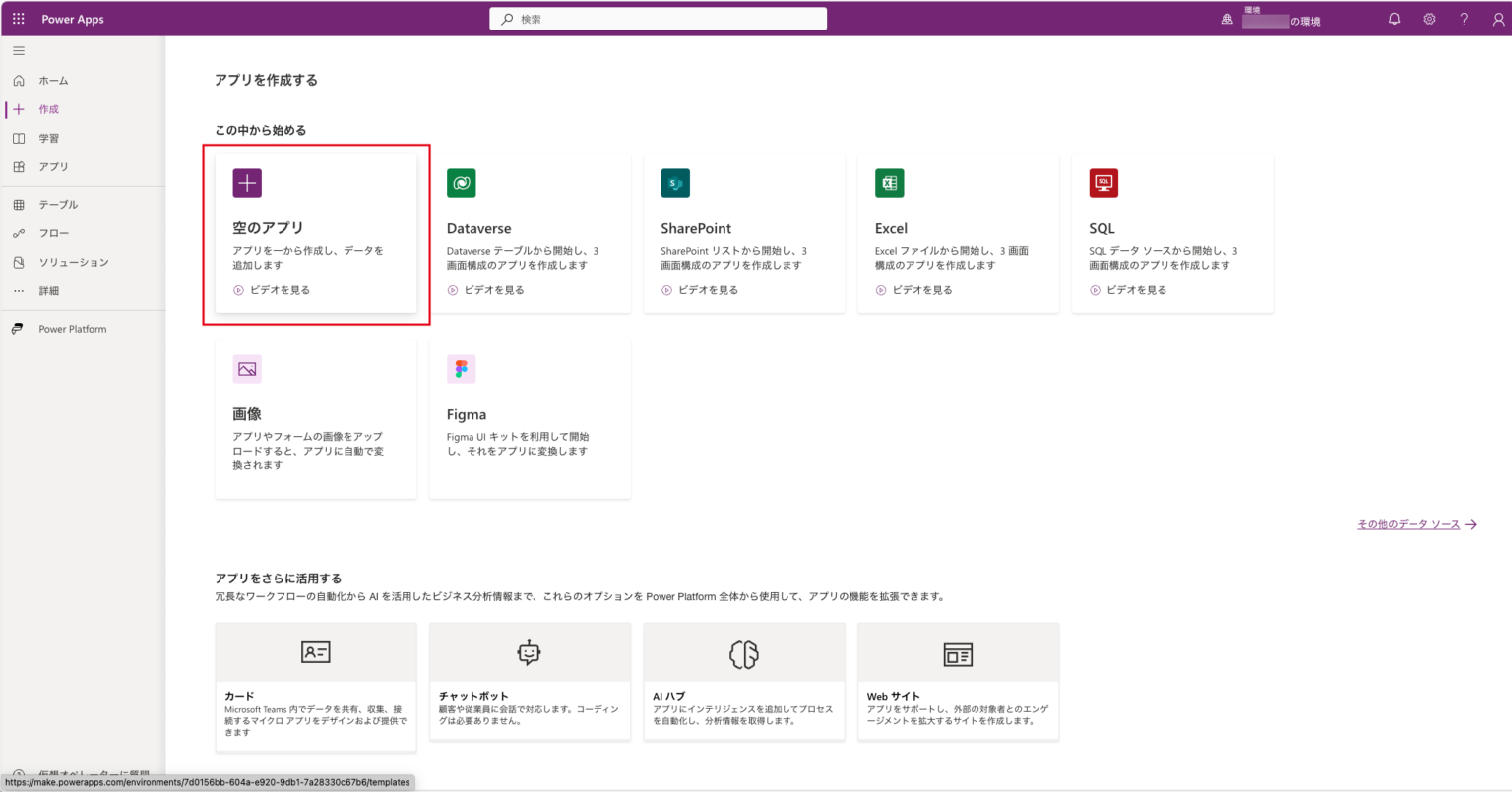Open the Web サイト feature icon

[x=958, y=651]
